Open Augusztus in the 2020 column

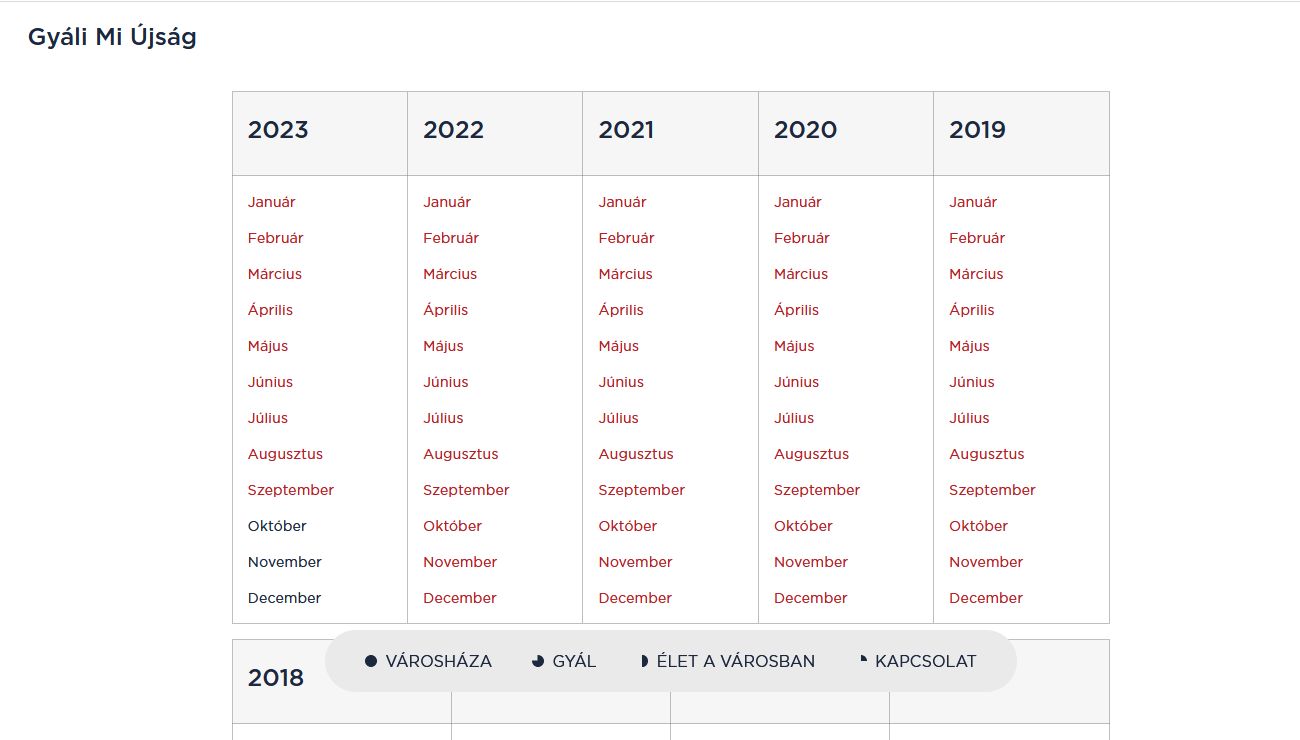(811, 454)
